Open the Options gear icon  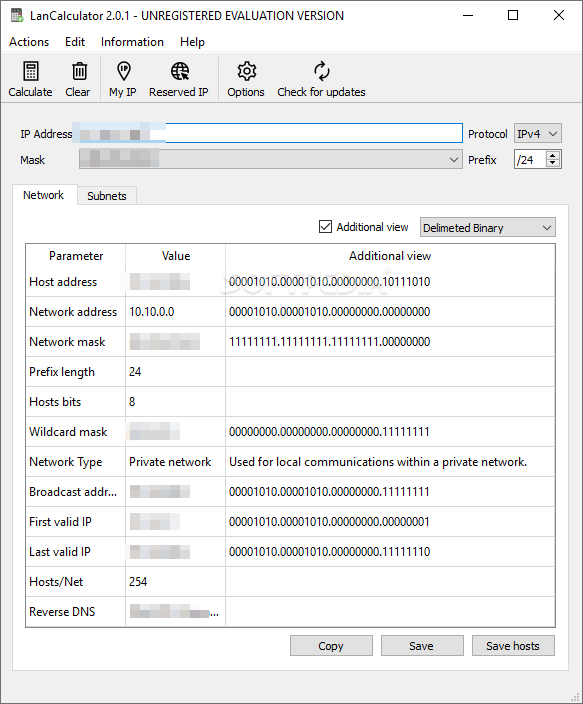[x=247, y=71]
